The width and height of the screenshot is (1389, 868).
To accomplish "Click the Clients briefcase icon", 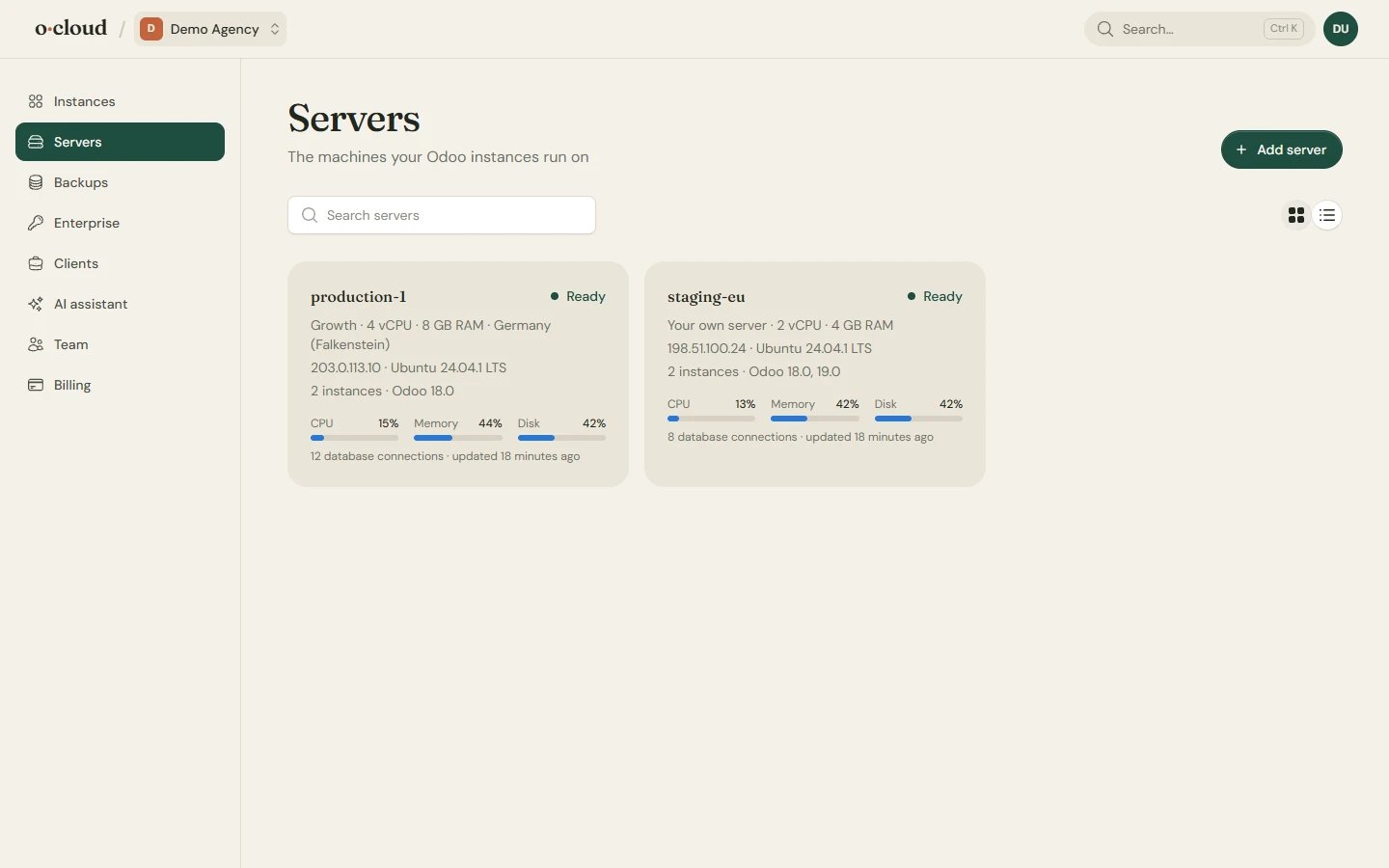I will coord(36,263).
